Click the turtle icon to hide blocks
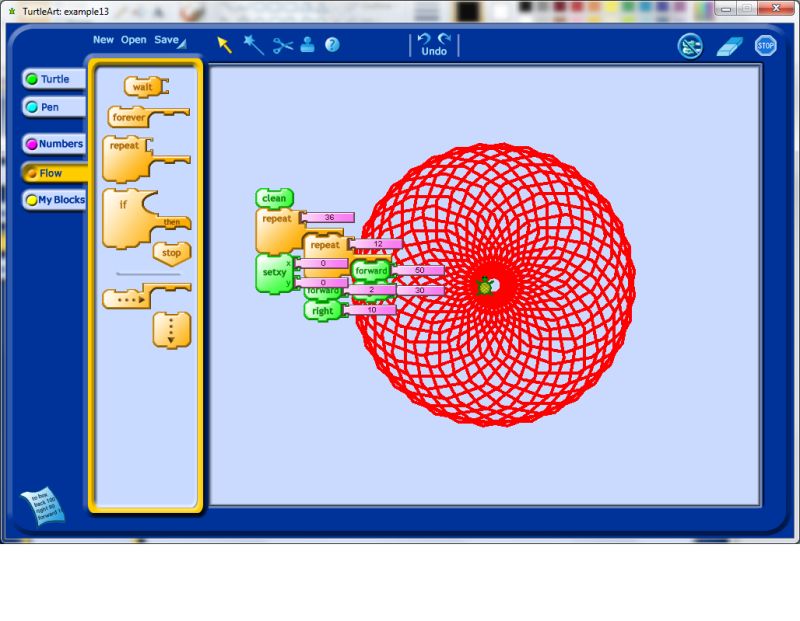 coord(690,46)
